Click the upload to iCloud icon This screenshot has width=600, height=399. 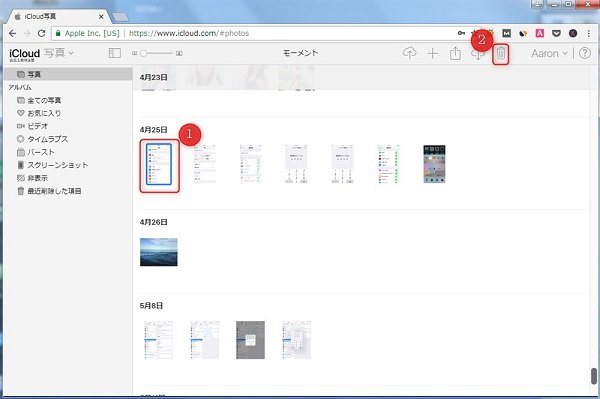pyautogui.click(x=409, y=53)
